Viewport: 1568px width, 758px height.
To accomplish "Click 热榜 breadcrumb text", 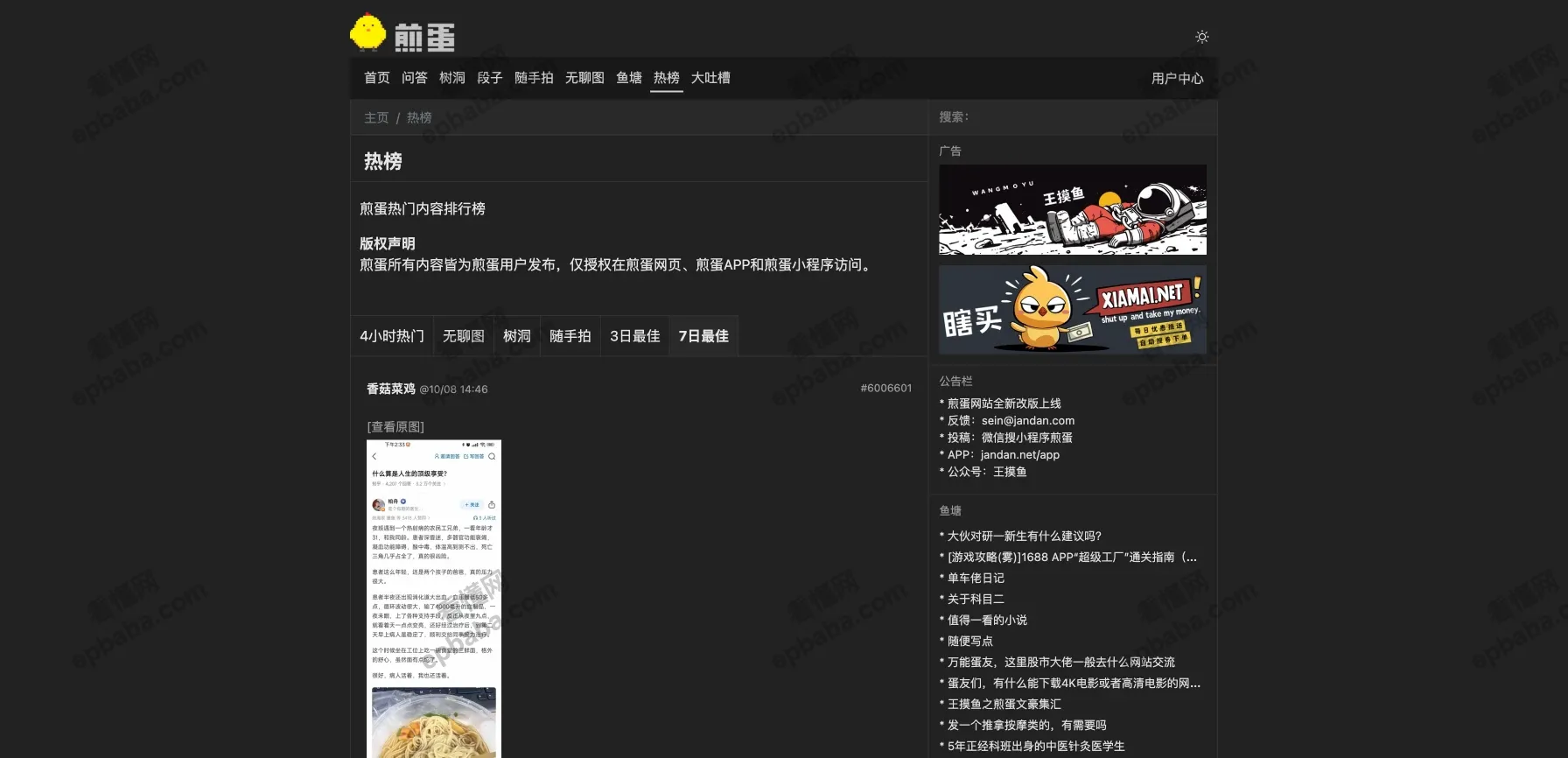I will point(419,117).
